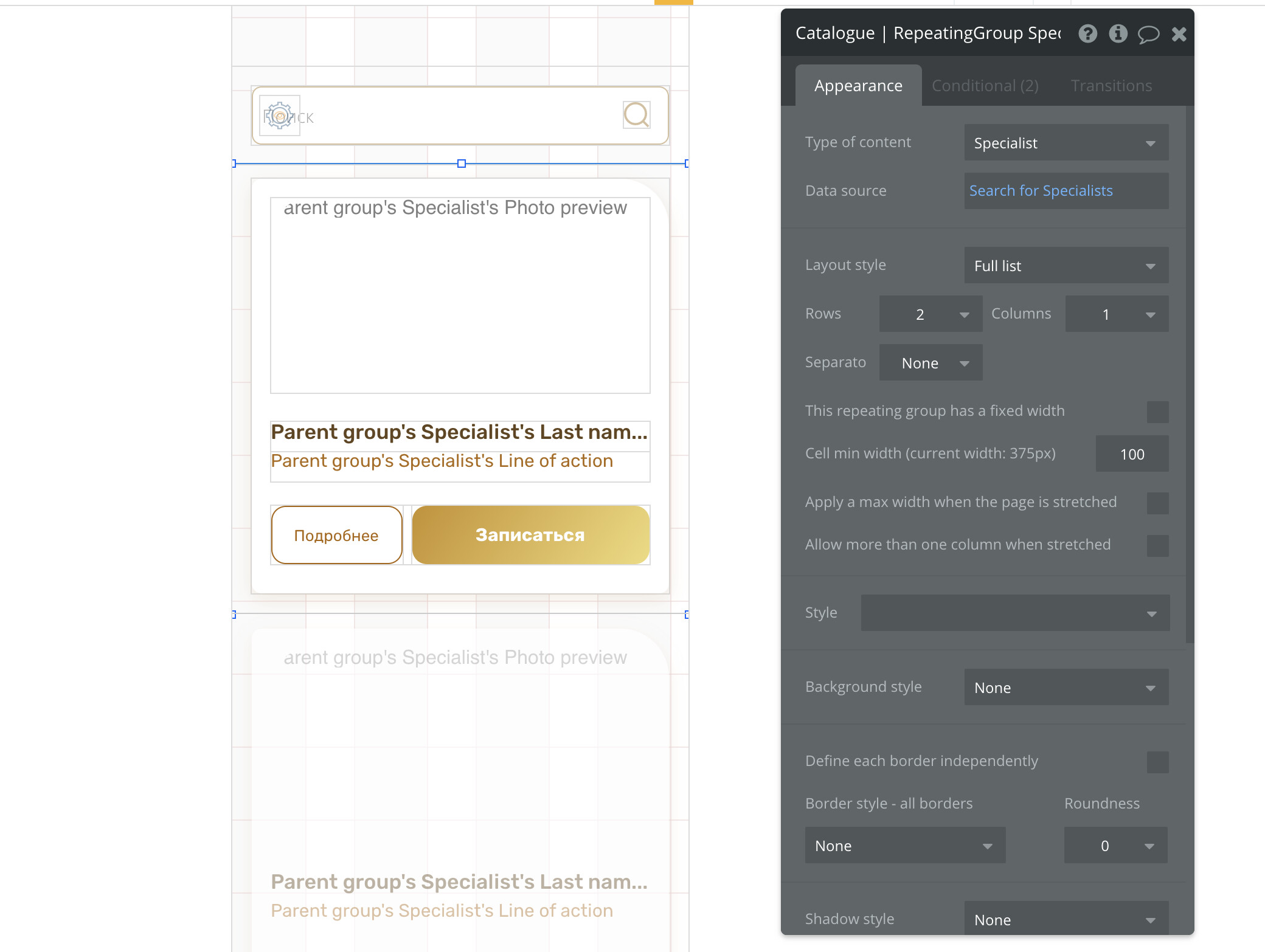
Task: Open the Rows count dropdown
Action: tap(931, 314)
